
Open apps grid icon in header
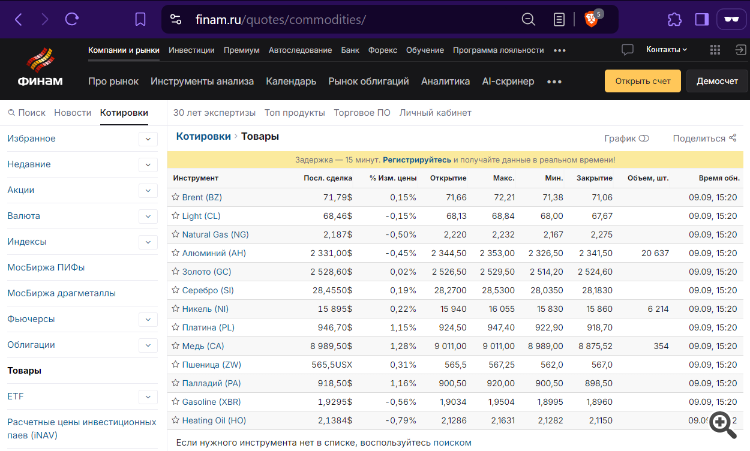(x=715, y=50)
